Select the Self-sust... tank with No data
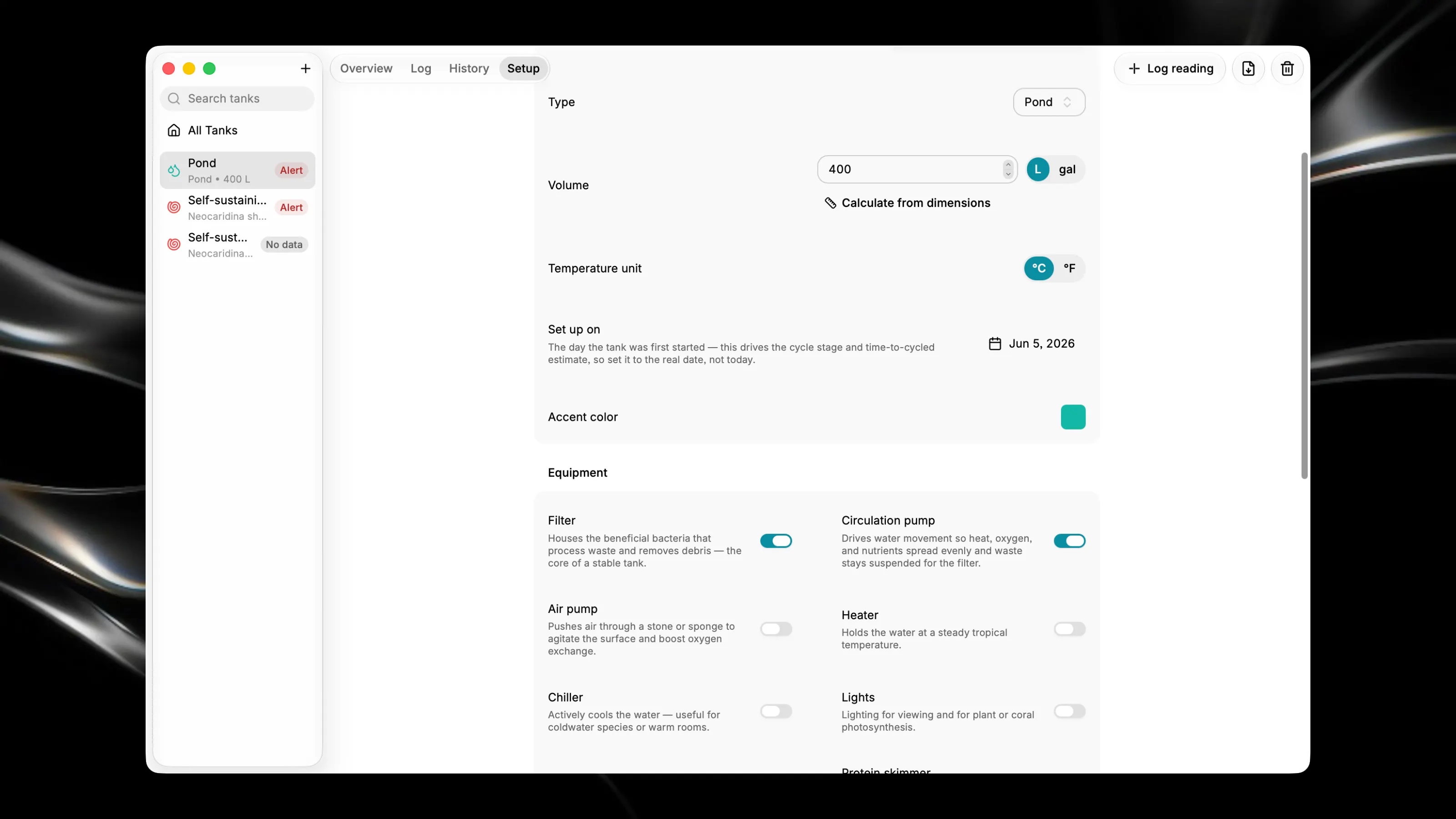Image resolution: width=1456 pixels, height=819 pixels. pyautogui.click(x=238, y=245)
